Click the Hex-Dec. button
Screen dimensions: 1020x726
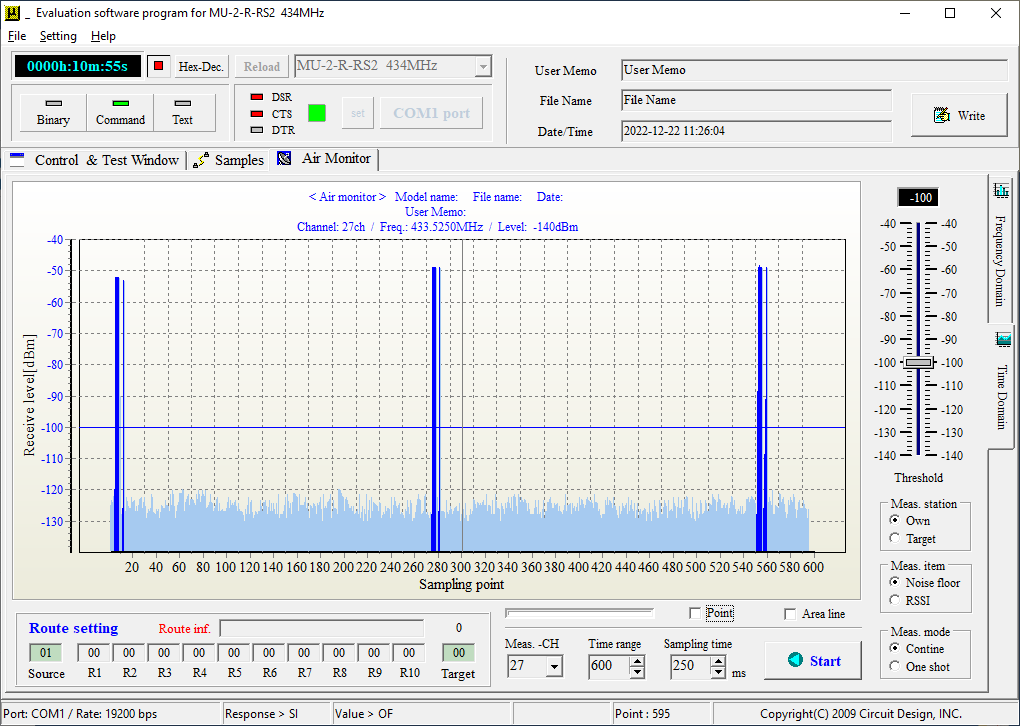click(x=201, y=66)
